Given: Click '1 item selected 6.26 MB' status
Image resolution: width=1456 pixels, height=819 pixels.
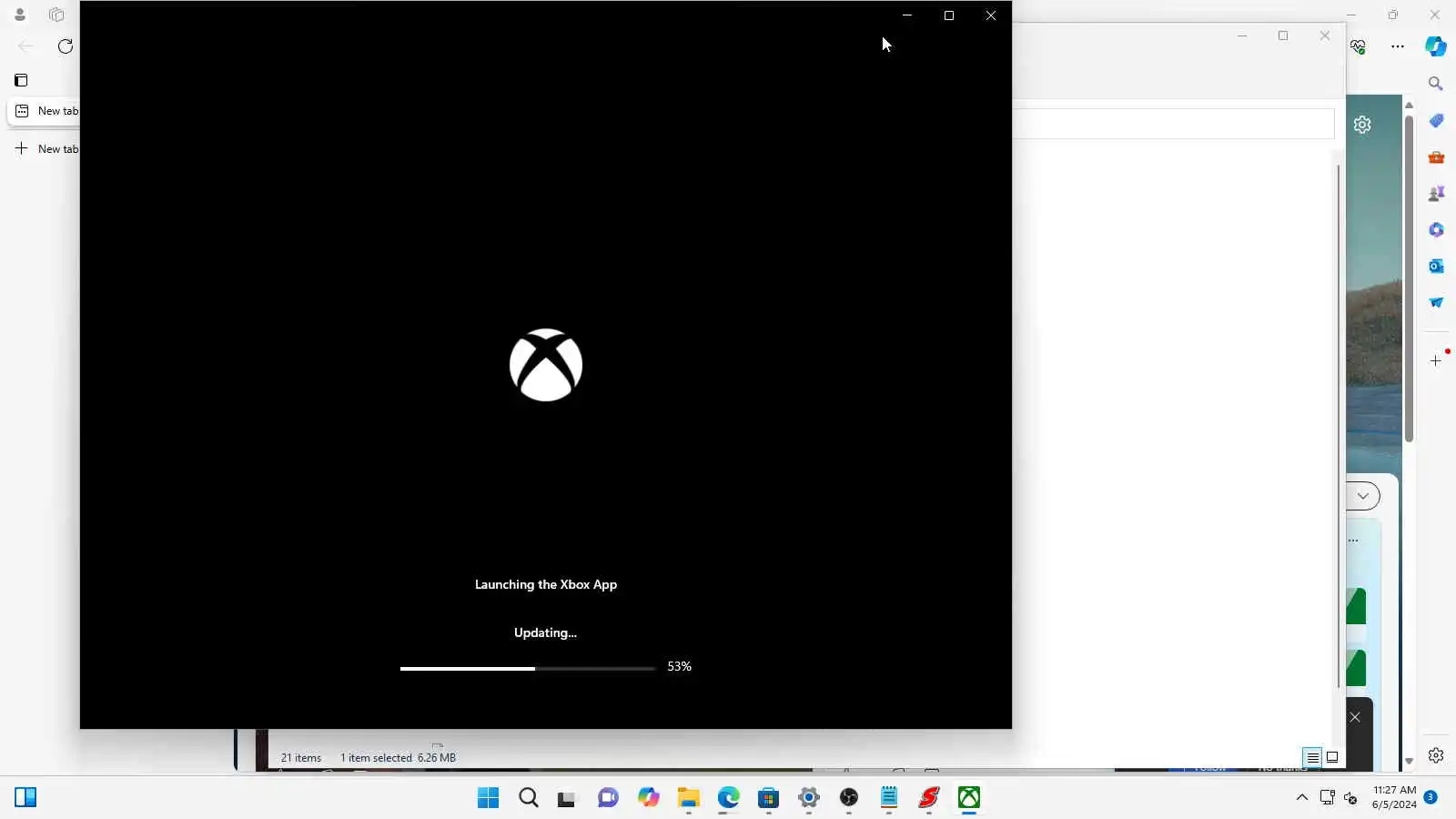Looking at the screenshot, I should click(398, 757).
